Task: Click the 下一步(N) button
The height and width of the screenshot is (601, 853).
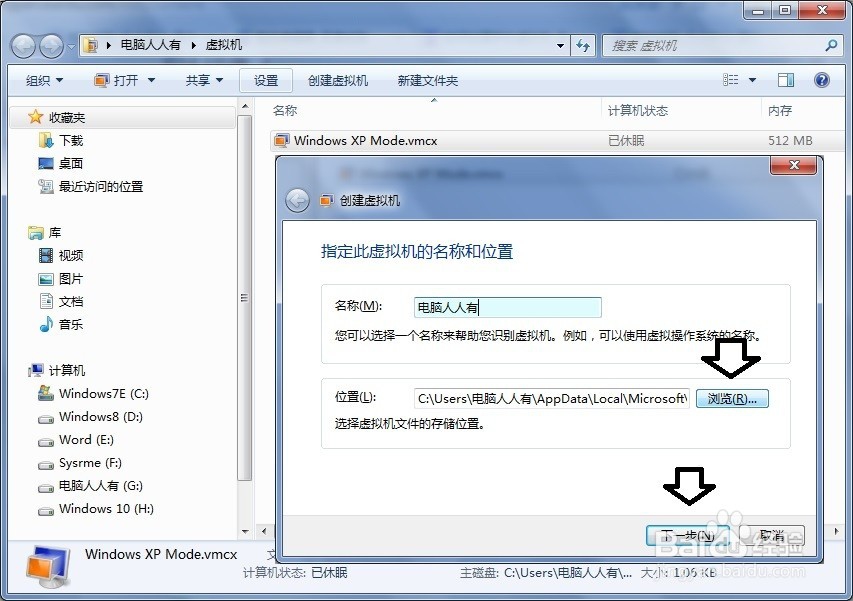Action: pos(688,536)
